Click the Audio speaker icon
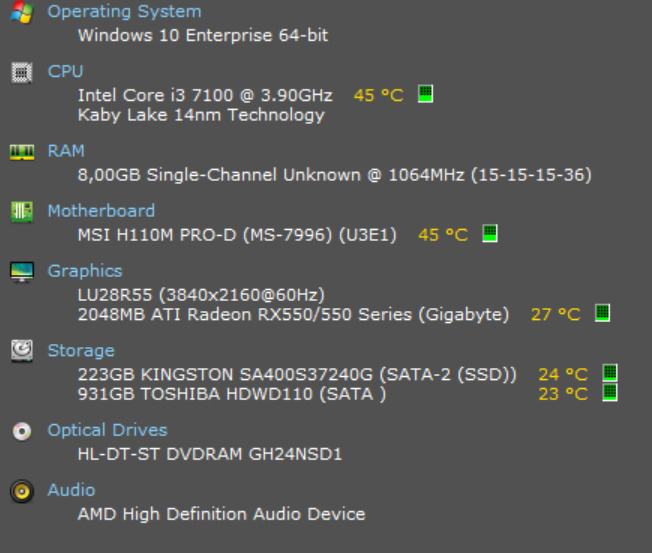This screenshot has width=652, height=553. (19, 491)
